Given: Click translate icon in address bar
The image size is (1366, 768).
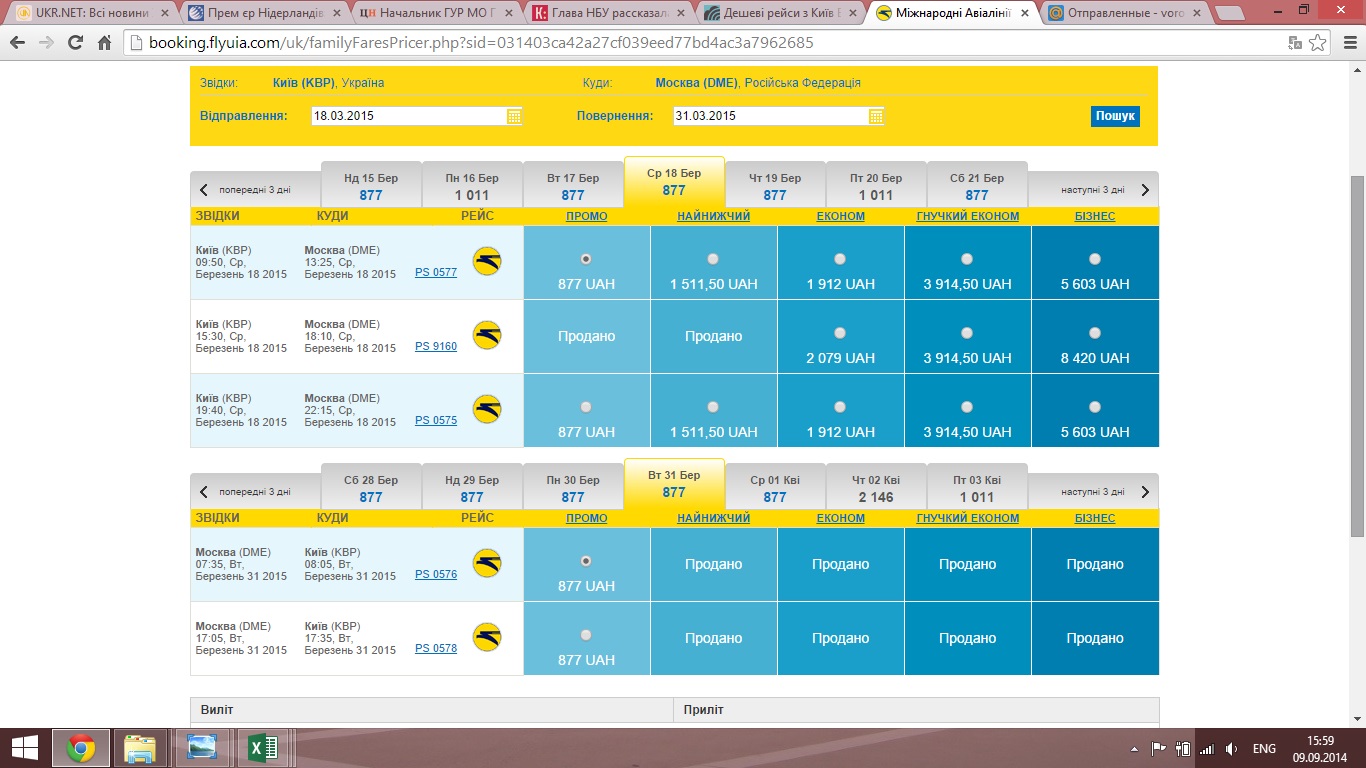Looking at the screenshot, I should click(x=1295, y=43).
